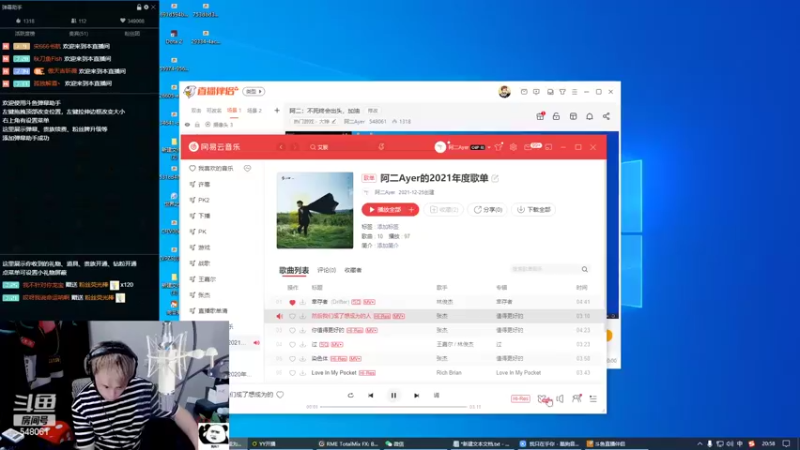The image size is (800, 450).
Task: Go forward with NetEase navigation arrow
Action: pyautogui.click(x=294, y=147)
